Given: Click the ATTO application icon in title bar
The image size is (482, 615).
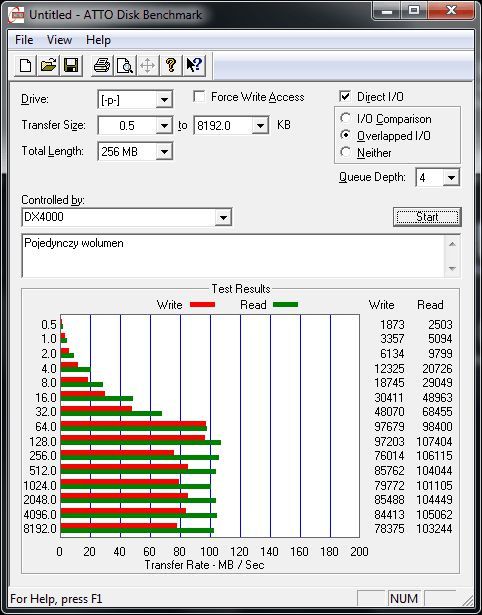Looking at the screenshot, I should click(16, 15).
